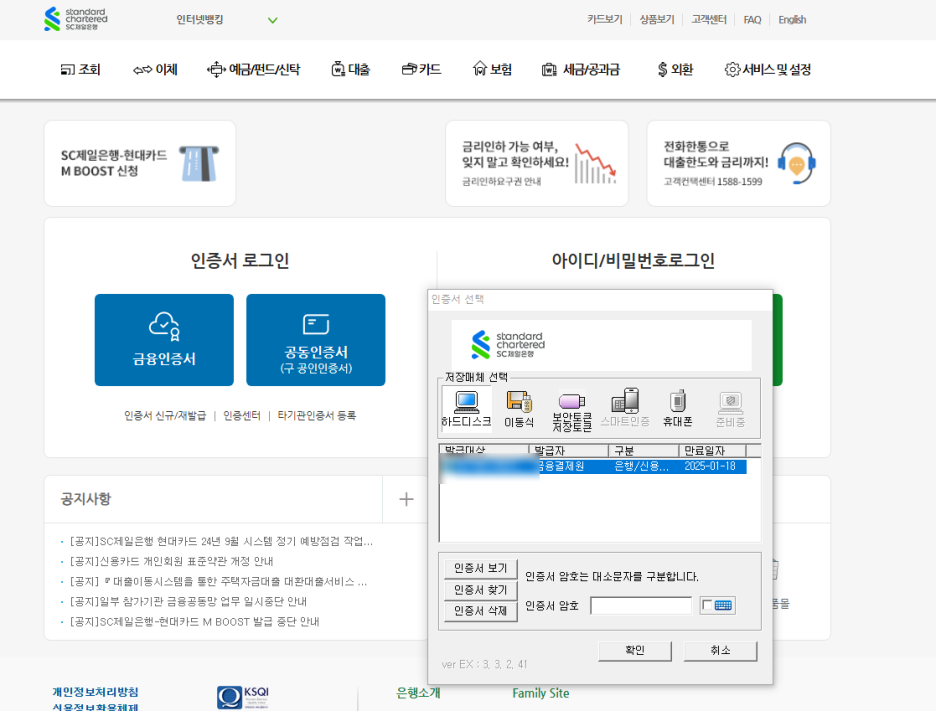Click the 발급대상 column header

click(484, 451)
